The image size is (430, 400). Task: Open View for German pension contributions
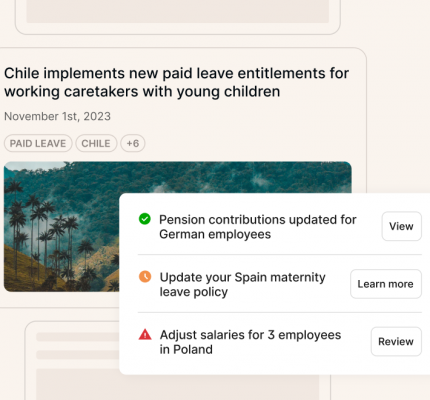[x=401, y=226]
